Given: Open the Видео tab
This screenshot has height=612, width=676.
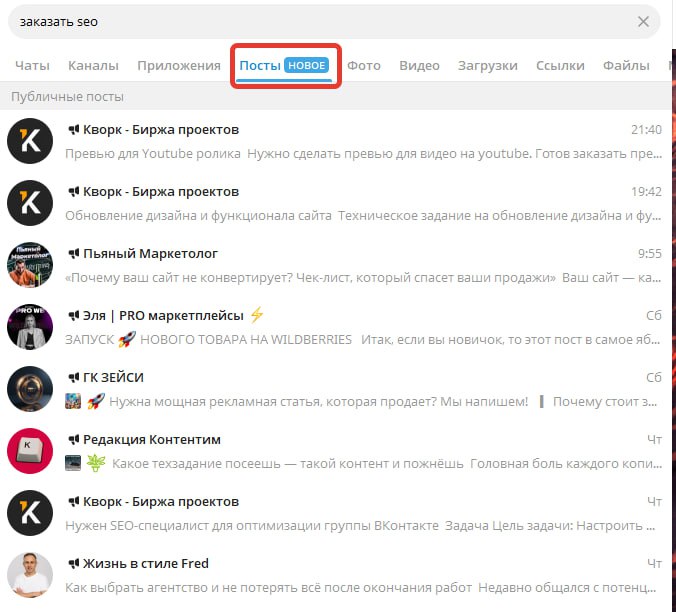Looking at the screenshot, I should (419, 66).
